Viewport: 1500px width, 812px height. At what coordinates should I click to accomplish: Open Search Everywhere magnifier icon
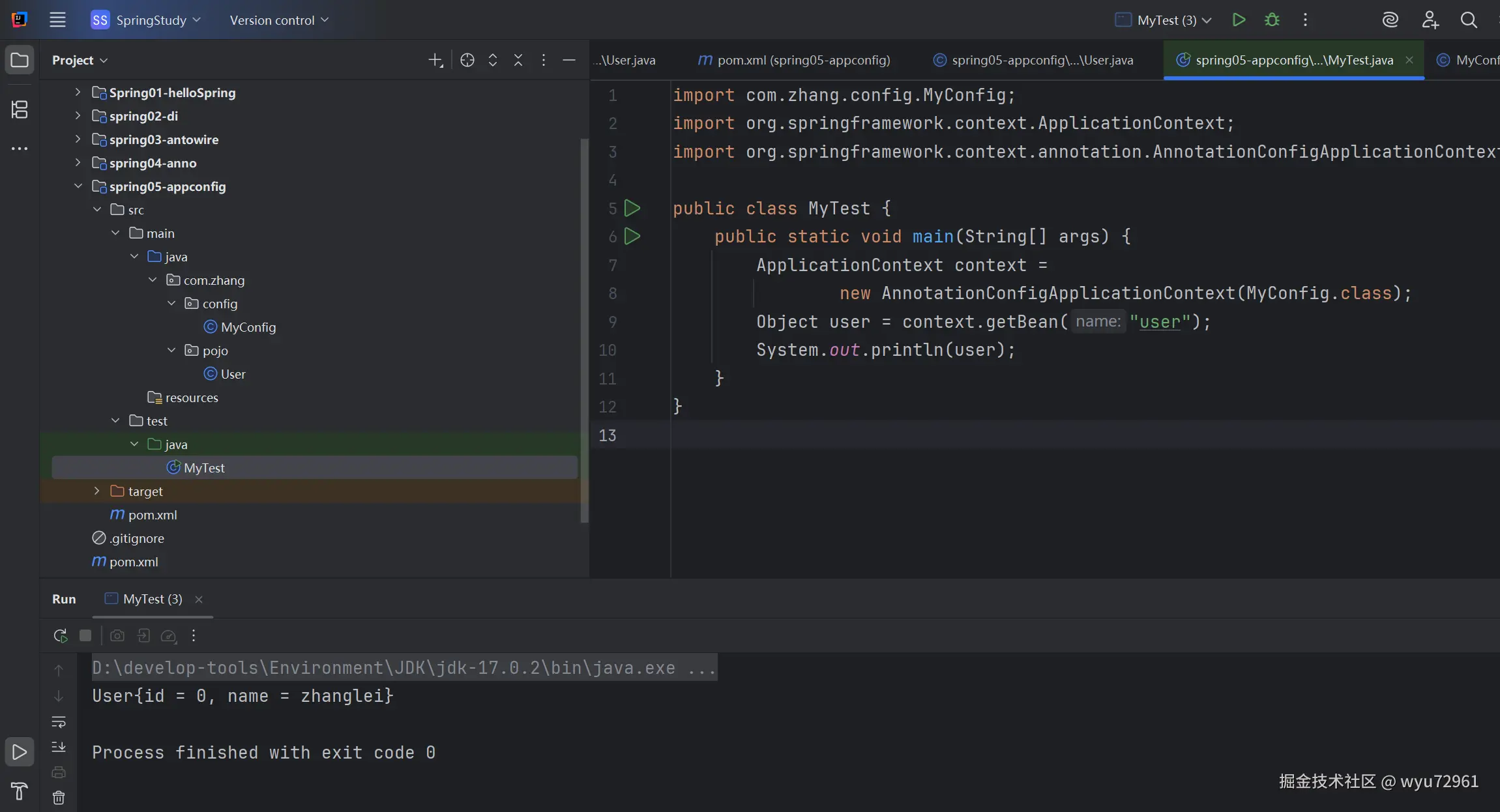1468,20
